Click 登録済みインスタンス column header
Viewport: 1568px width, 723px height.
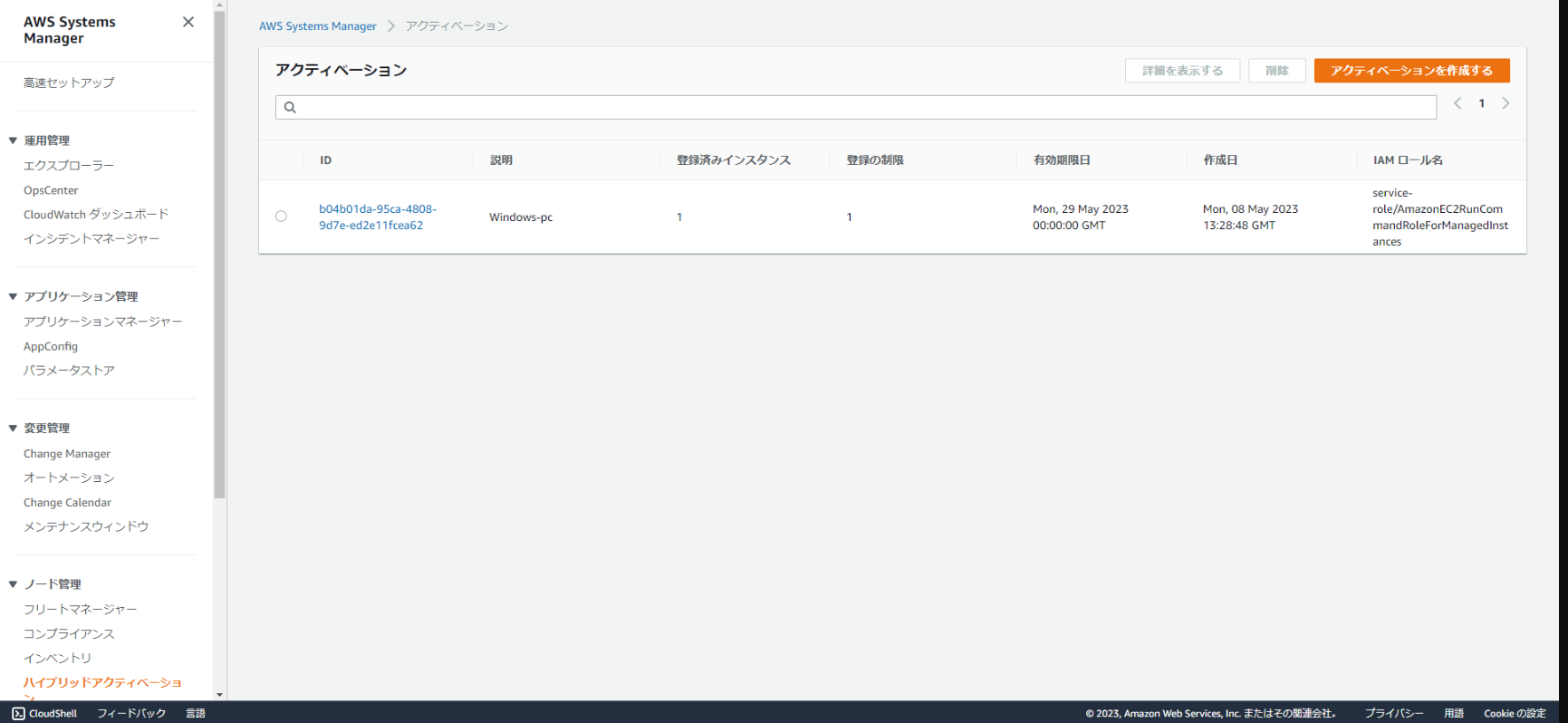[x=734, y=160]
